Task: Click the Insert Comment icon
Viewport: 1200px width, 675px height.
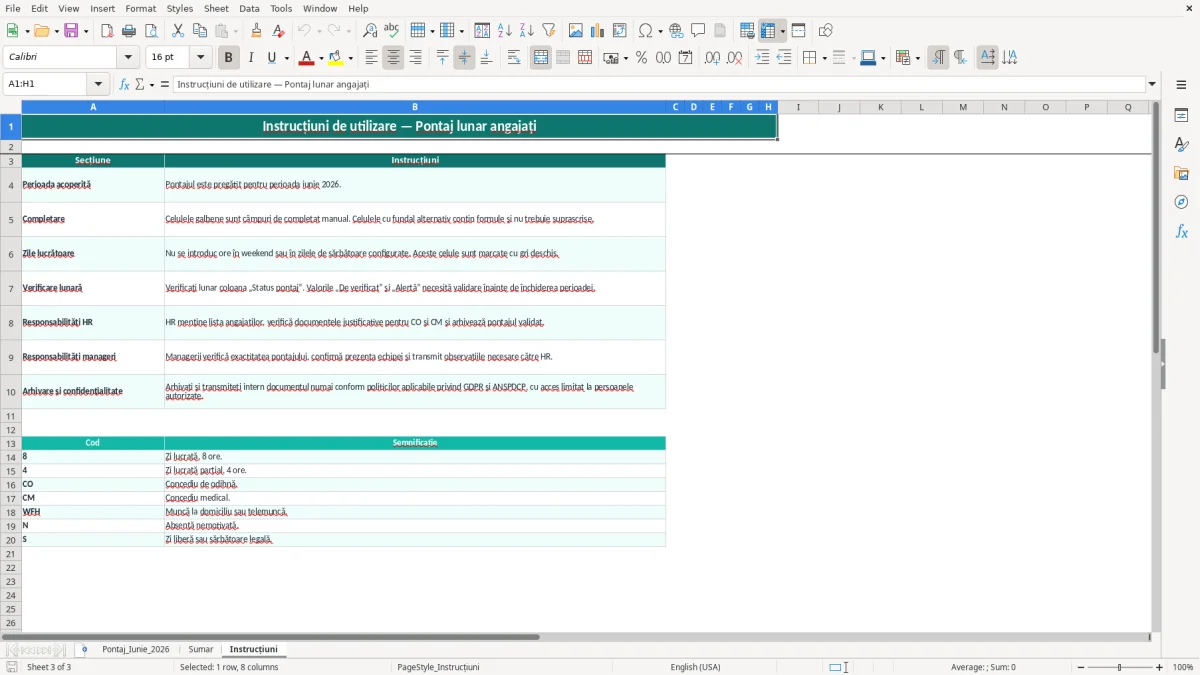Action: (698, 31)
